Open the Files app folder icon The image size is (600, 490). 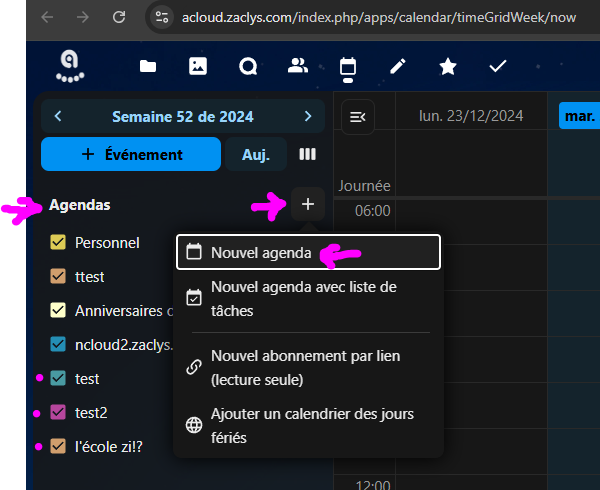coord(148,66)
